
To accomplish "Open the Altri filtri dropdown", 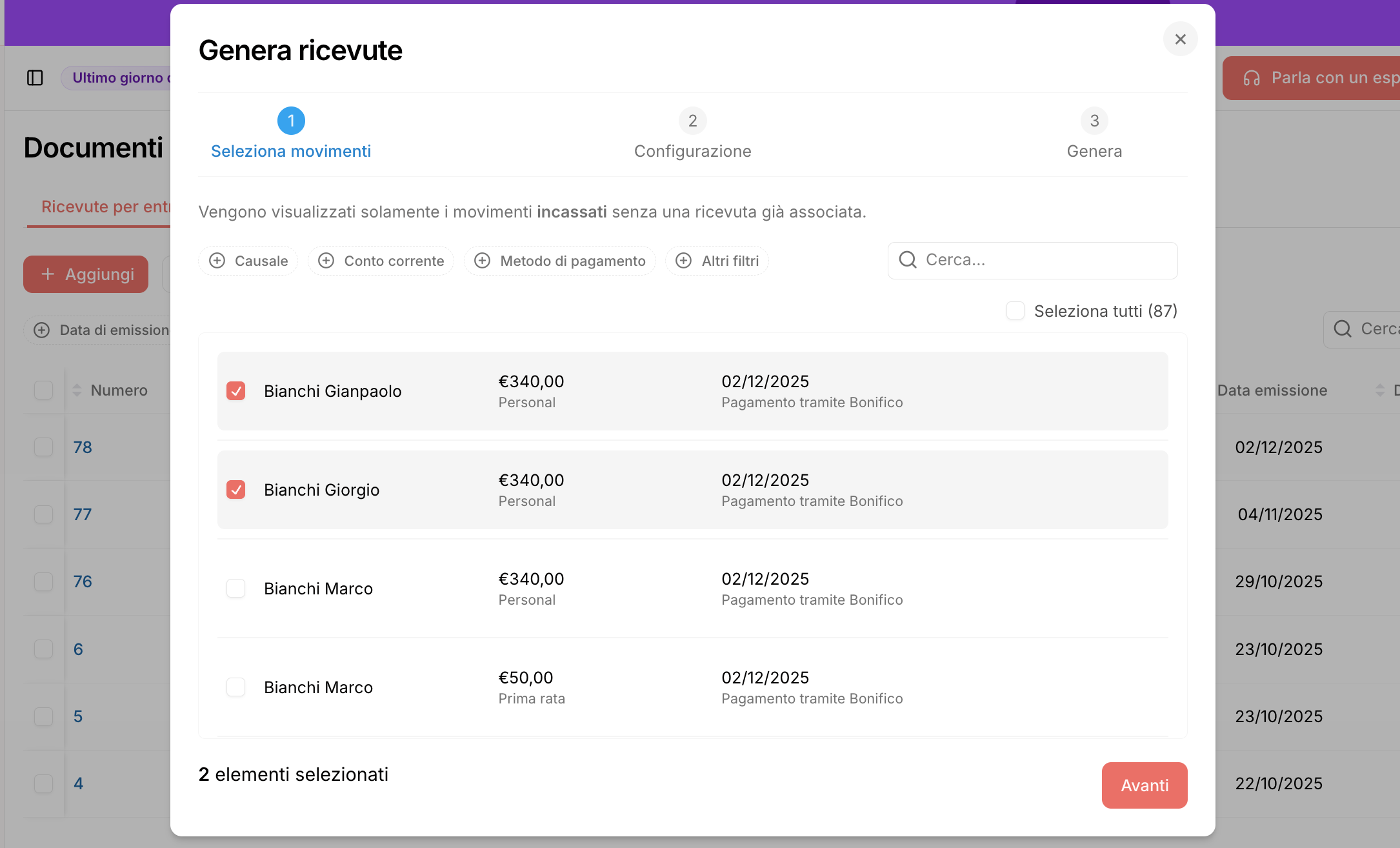I will [x=717, y=261].
